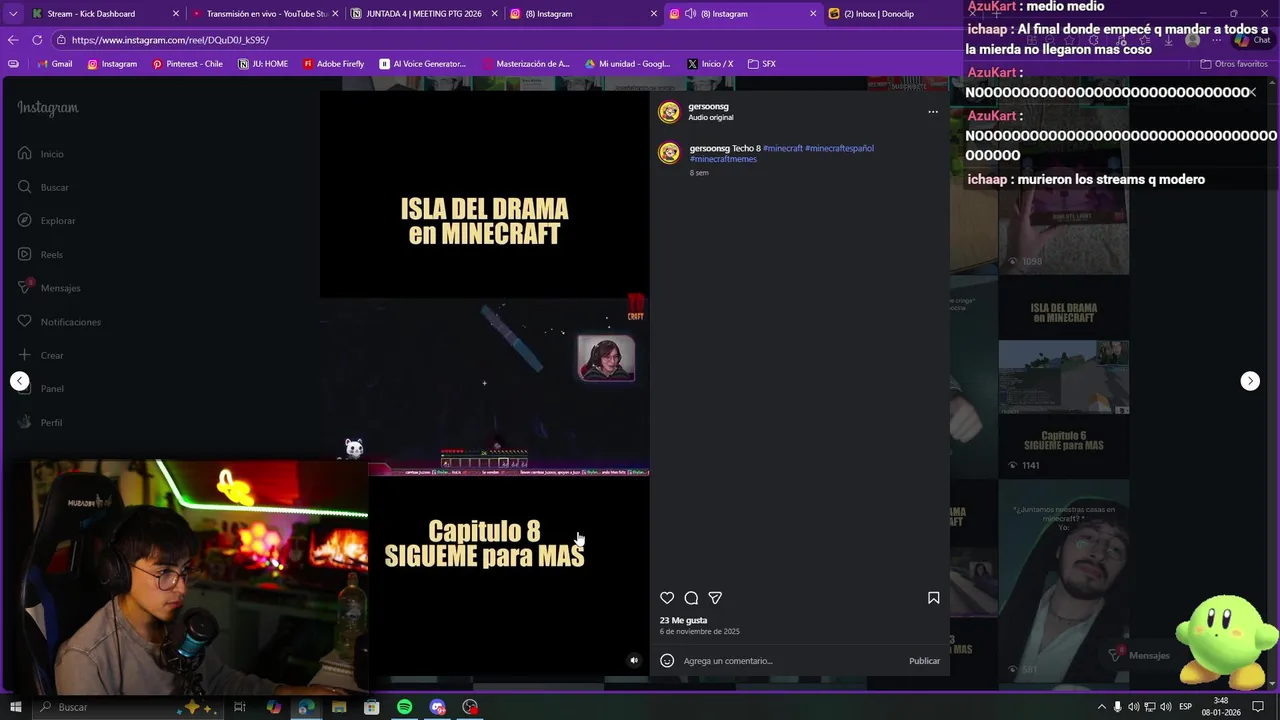Go to next post with right arrow
This screenshot has height=720, width=1280.
[1250, 381]
